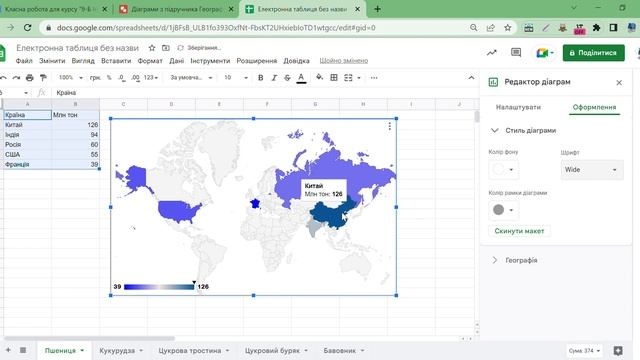This screenshot has height=360, width=640.
Task: Toggle strikethrough formatting
Action: (x=287, y=78)
